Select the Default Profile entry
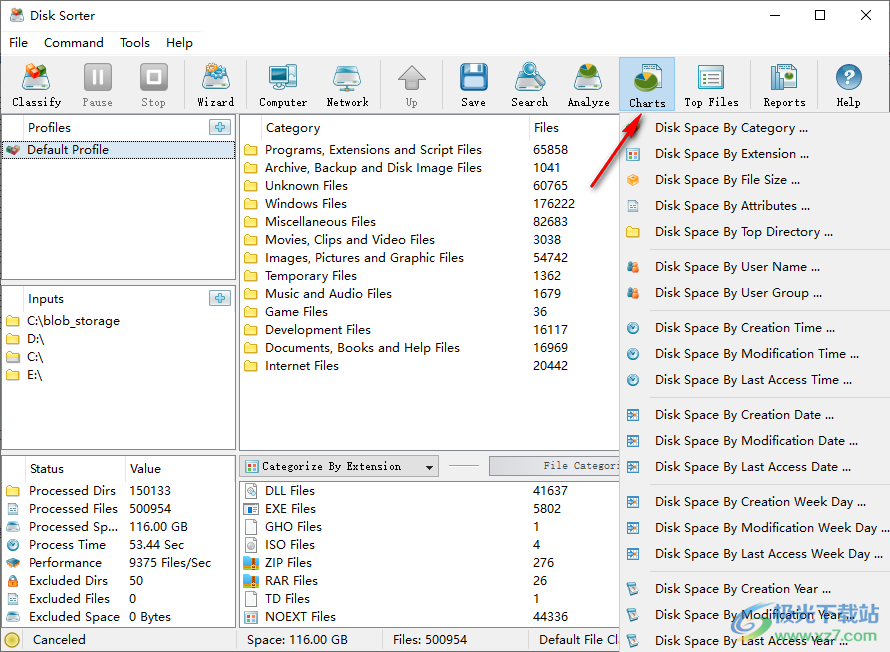The width and height of the screenshot is (890, 652). (x=119, y=150)
